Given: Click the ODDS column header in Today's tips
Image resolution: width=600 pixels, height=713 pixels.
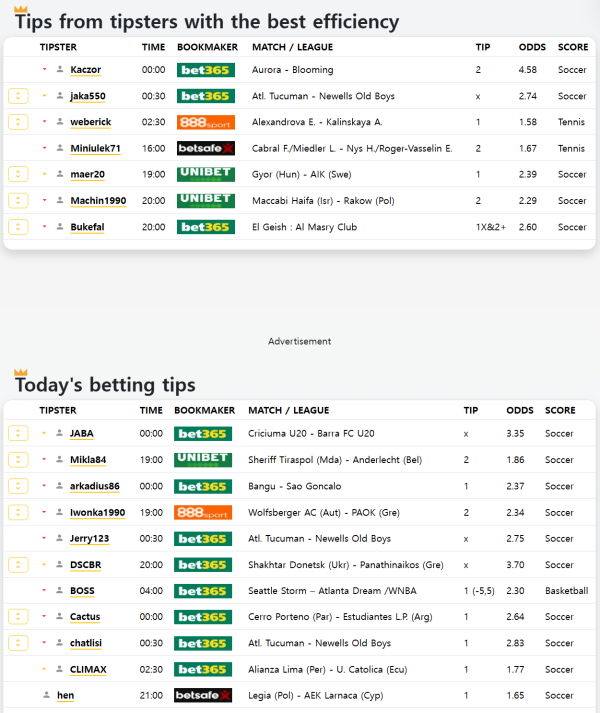Looking at the screenshot, I should pyautogui.click(x=520, y=410).
